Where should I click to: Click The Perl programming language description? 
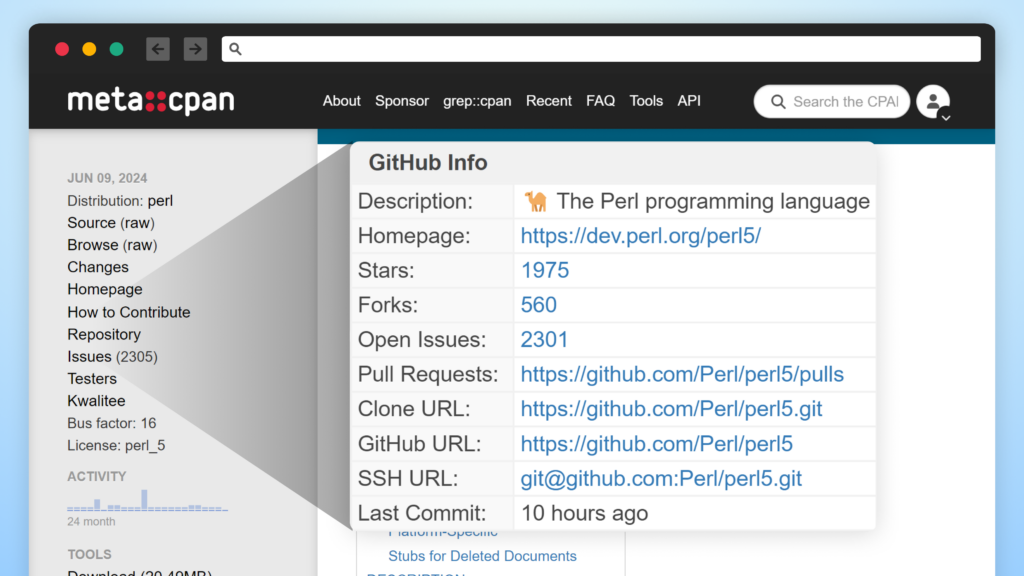(x=713, y=201)
